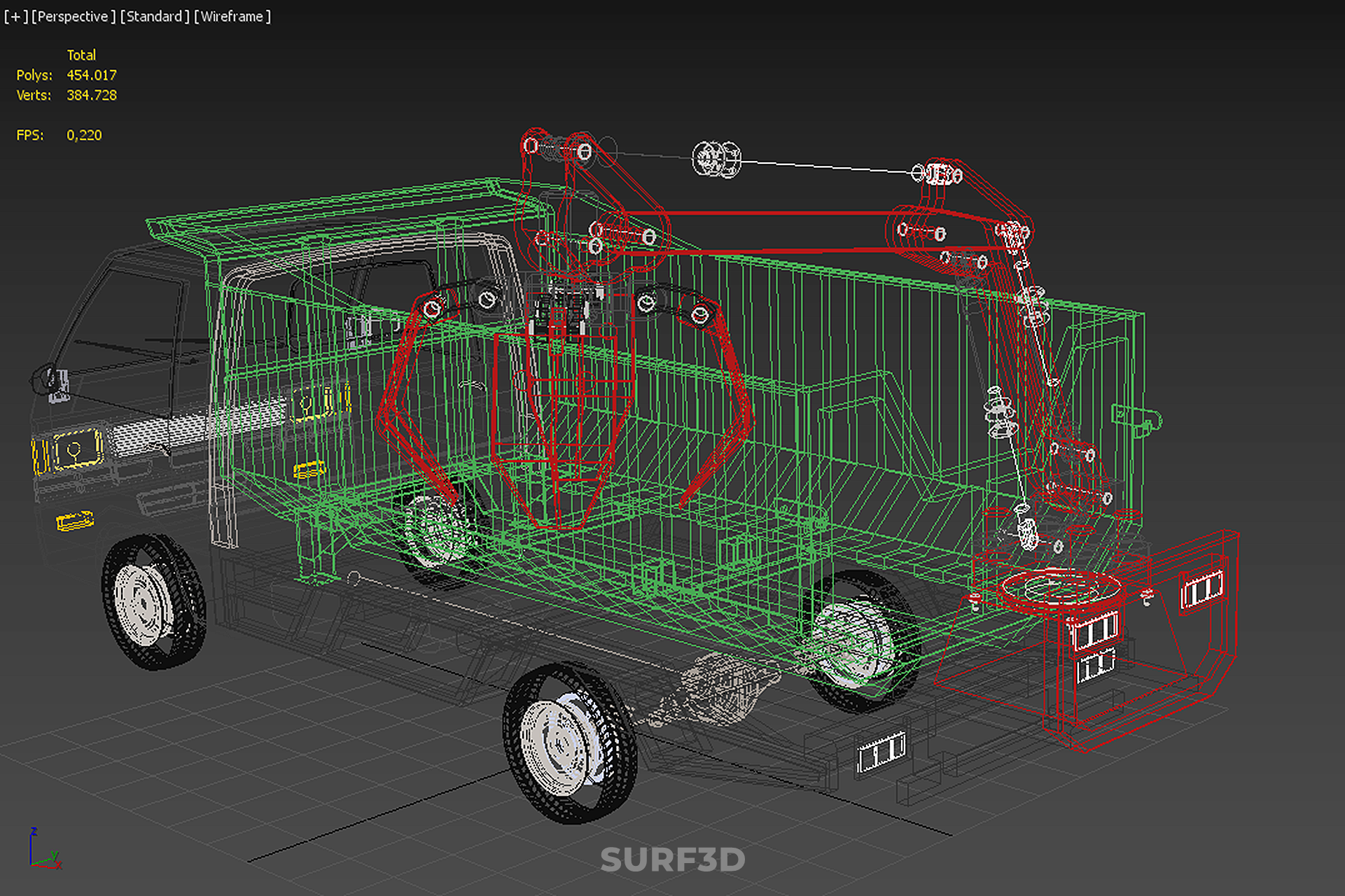Select the tail light on red rear panel
The height and width of the screenshot is (896, 1345).
pyautogui.click(x=1201, y=589)
